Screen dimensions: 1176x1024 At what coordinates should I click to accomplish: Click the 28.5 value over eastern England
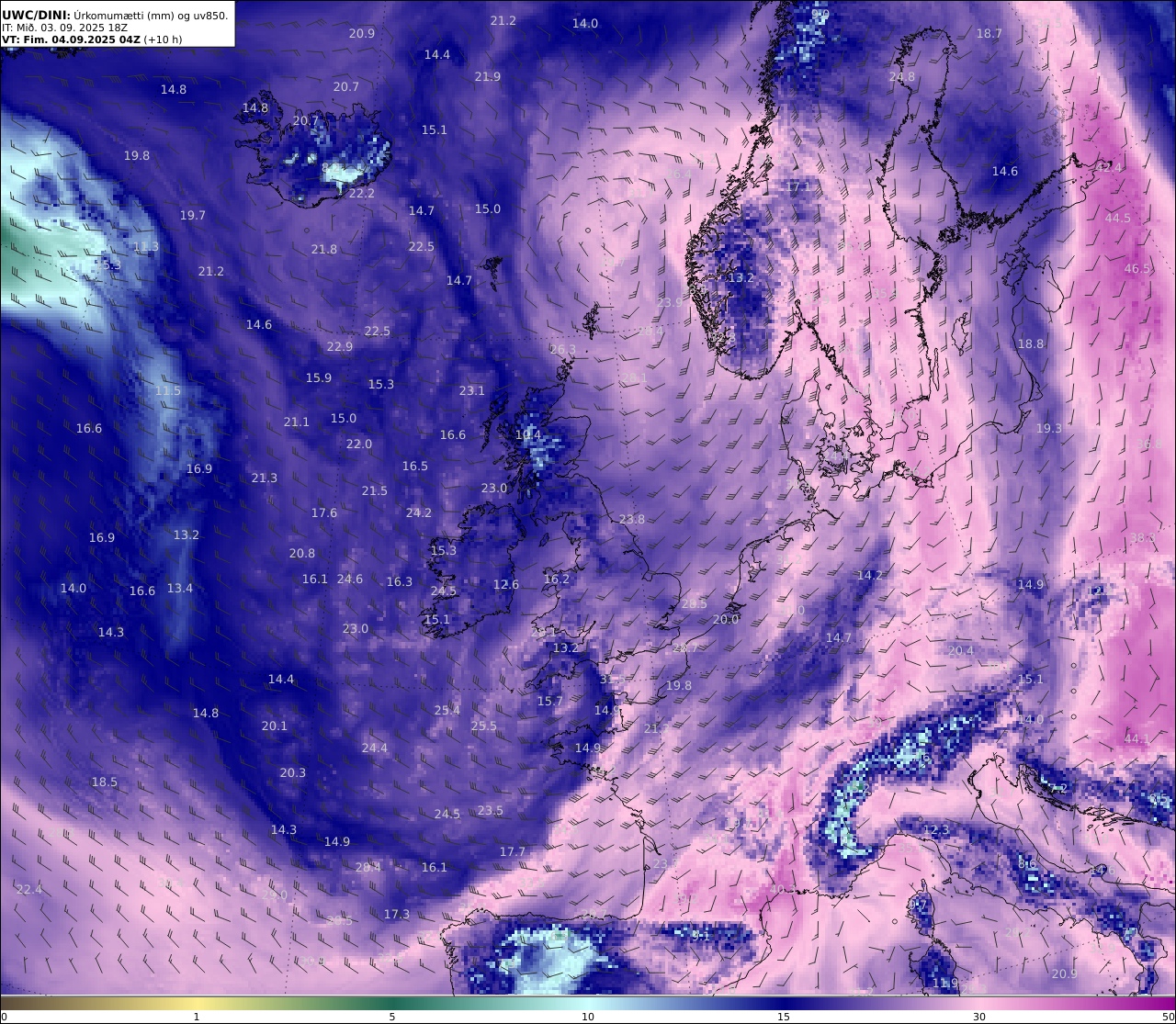pos(695,604)
